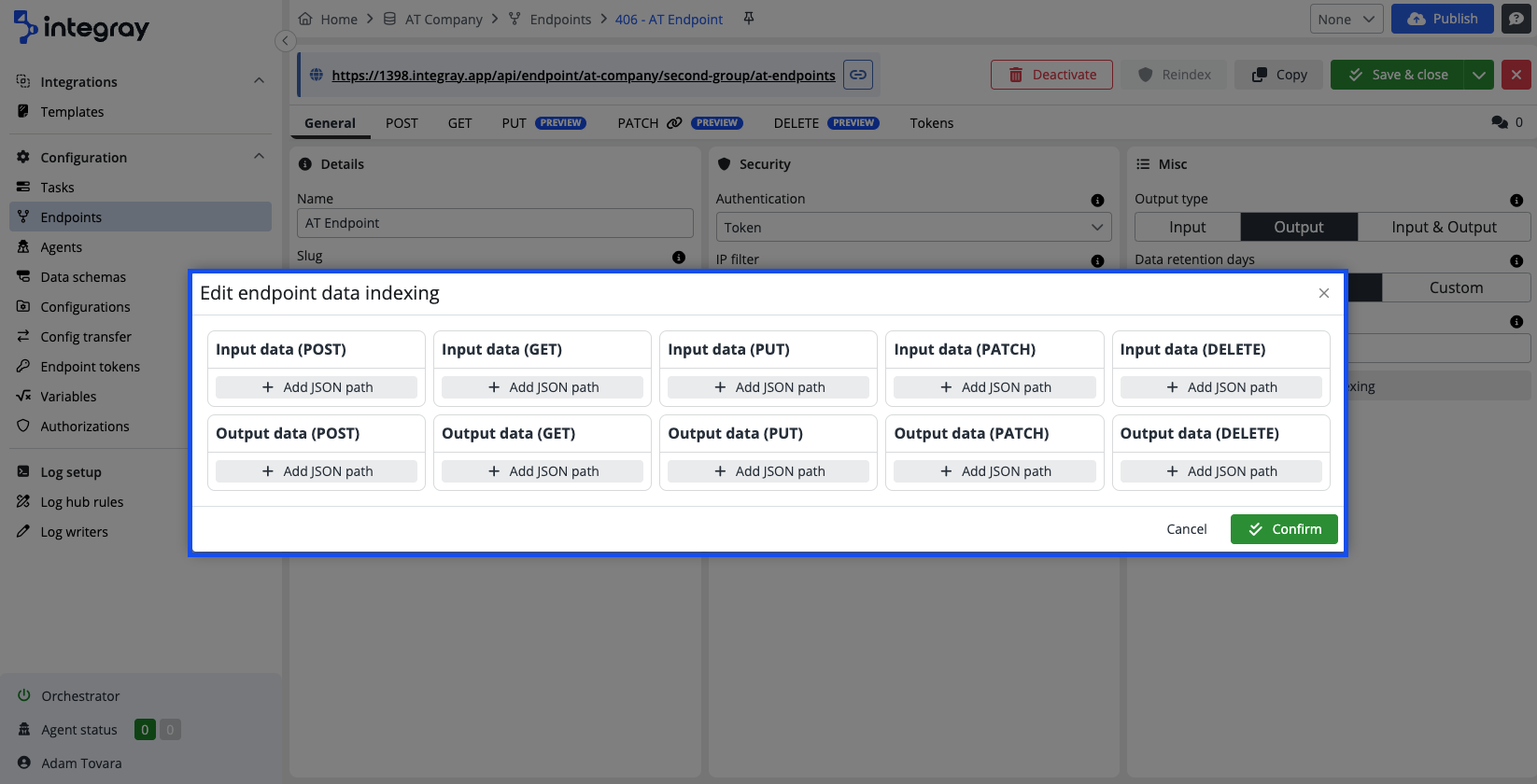The height and width of the screenshot is (784, 1537).
Task: Click the pin icon next to breadcrumb
Action: click(749, 19)
